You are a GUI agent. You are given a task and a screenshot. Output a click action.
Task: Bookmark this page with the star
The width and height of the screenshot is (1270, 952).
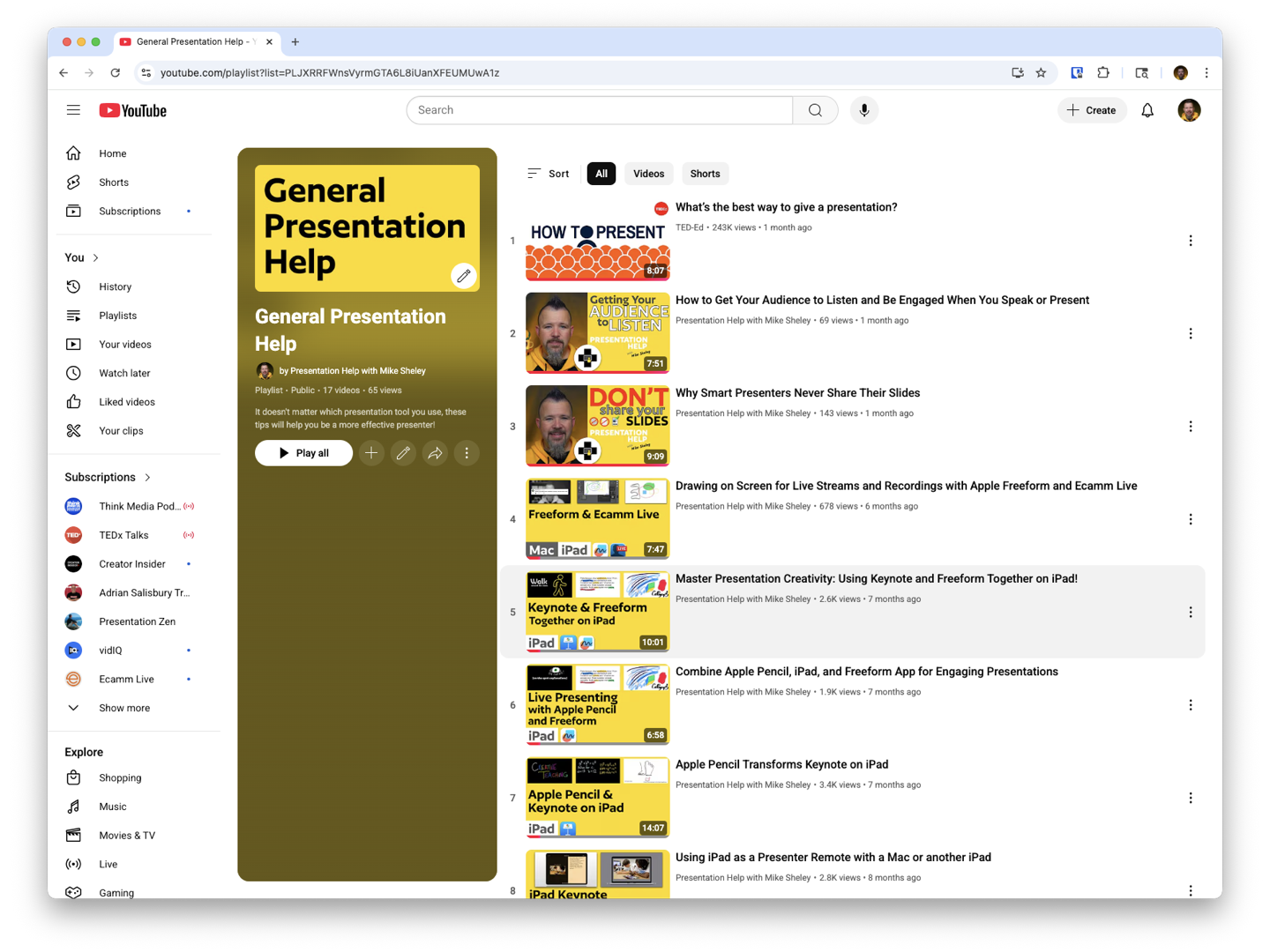(1041, 73)
